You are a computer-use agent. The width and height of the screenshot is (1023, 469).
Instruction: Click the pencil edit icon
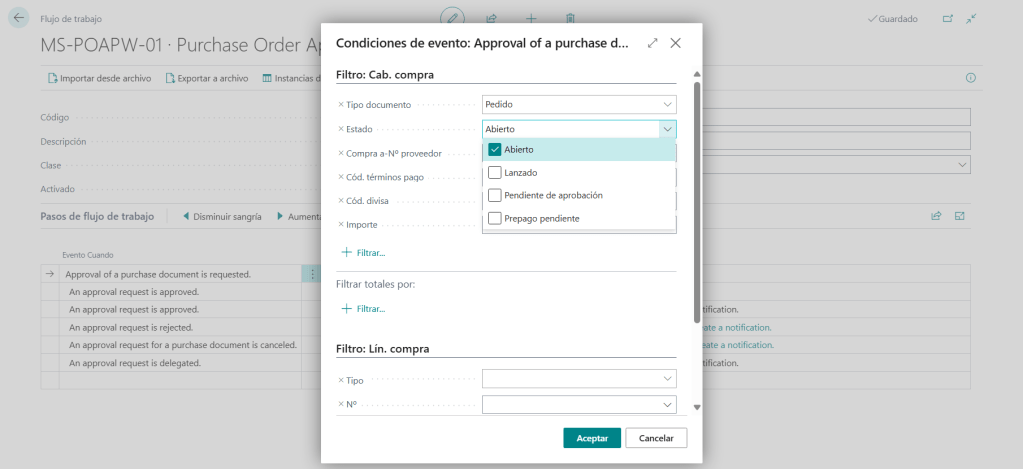(x=453, y=18)
